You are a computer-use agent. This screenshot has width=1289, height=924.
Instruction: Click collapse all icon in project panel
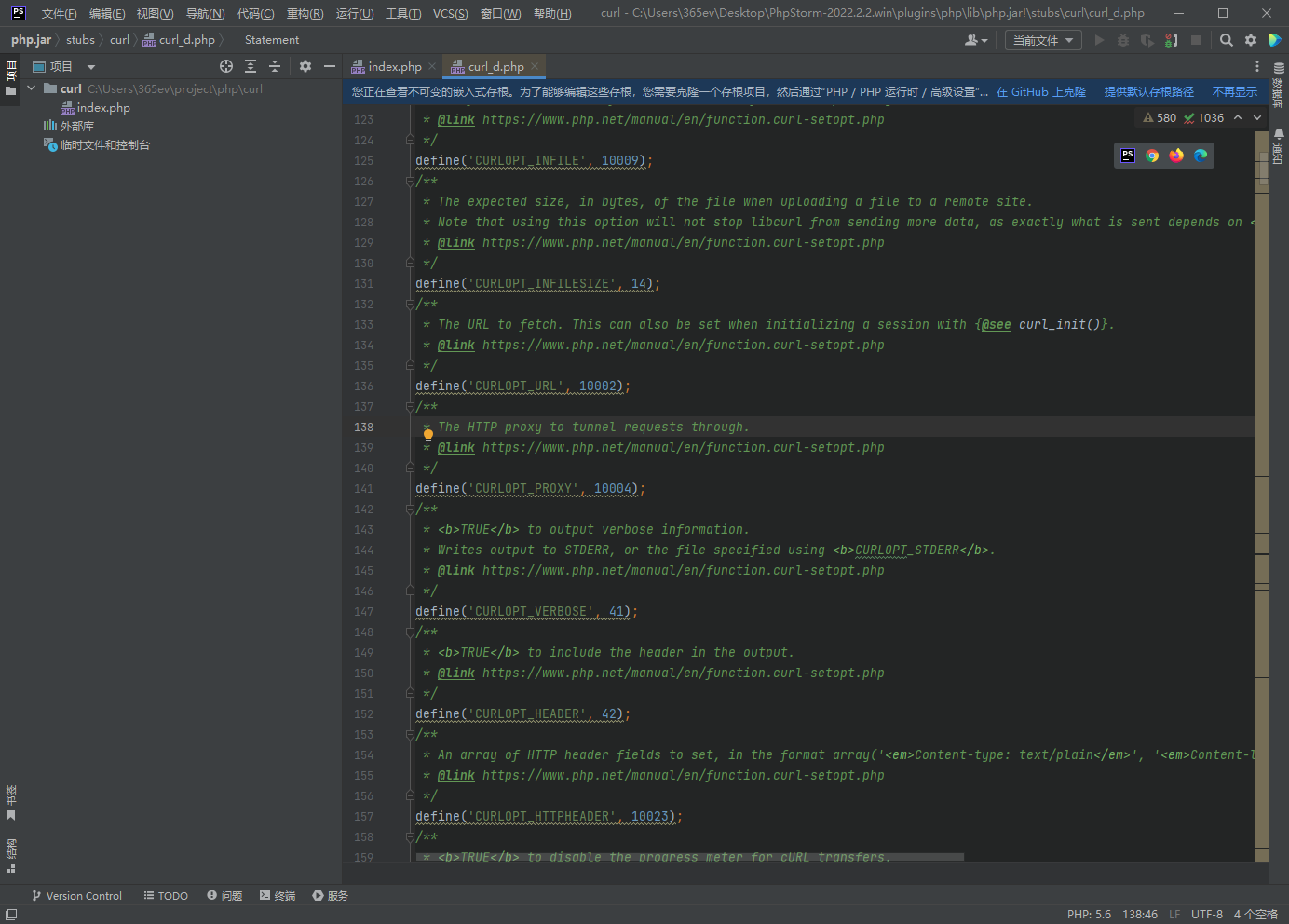point(275,66)
